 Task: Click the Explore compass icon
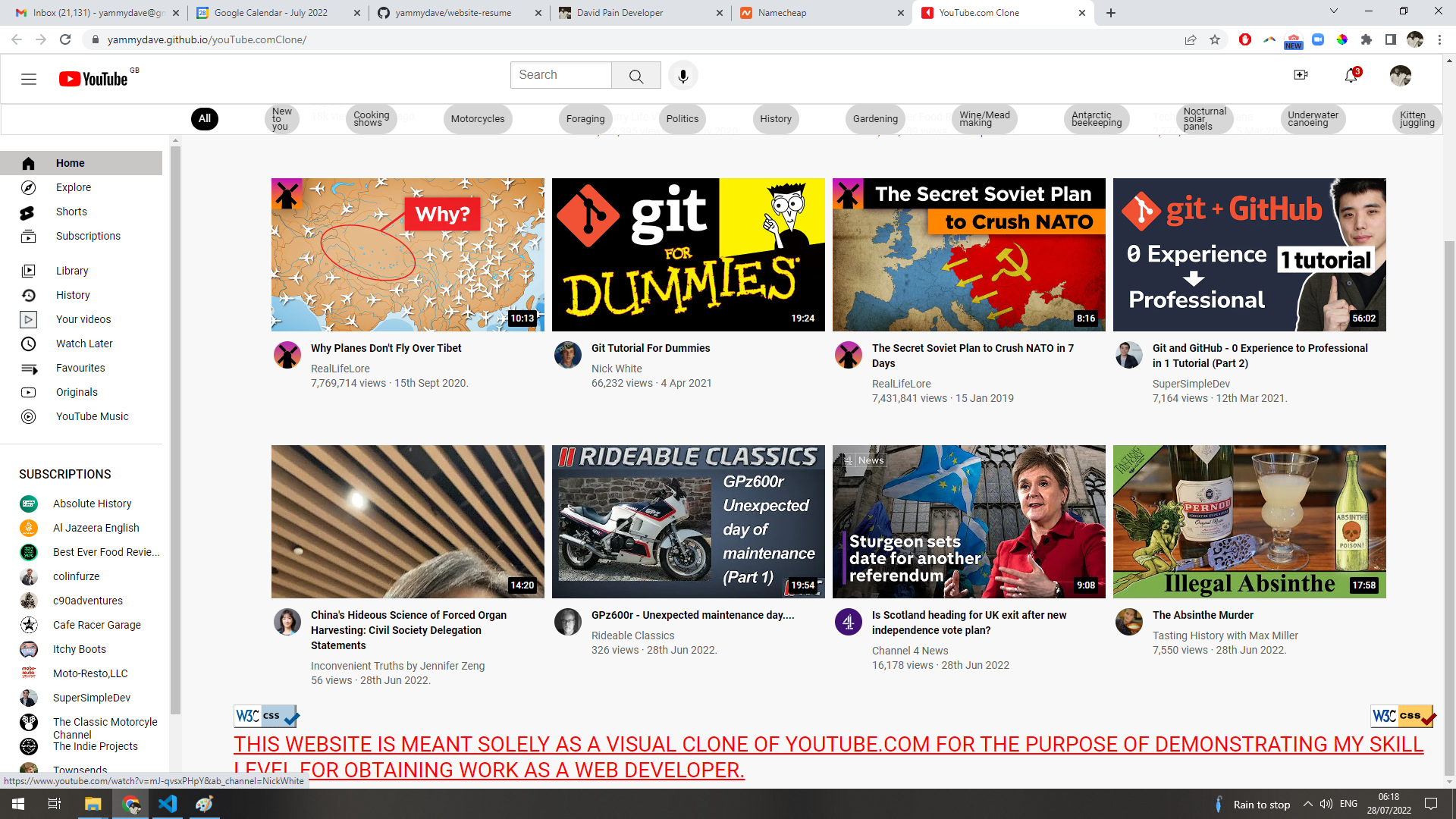coord(29,187)
